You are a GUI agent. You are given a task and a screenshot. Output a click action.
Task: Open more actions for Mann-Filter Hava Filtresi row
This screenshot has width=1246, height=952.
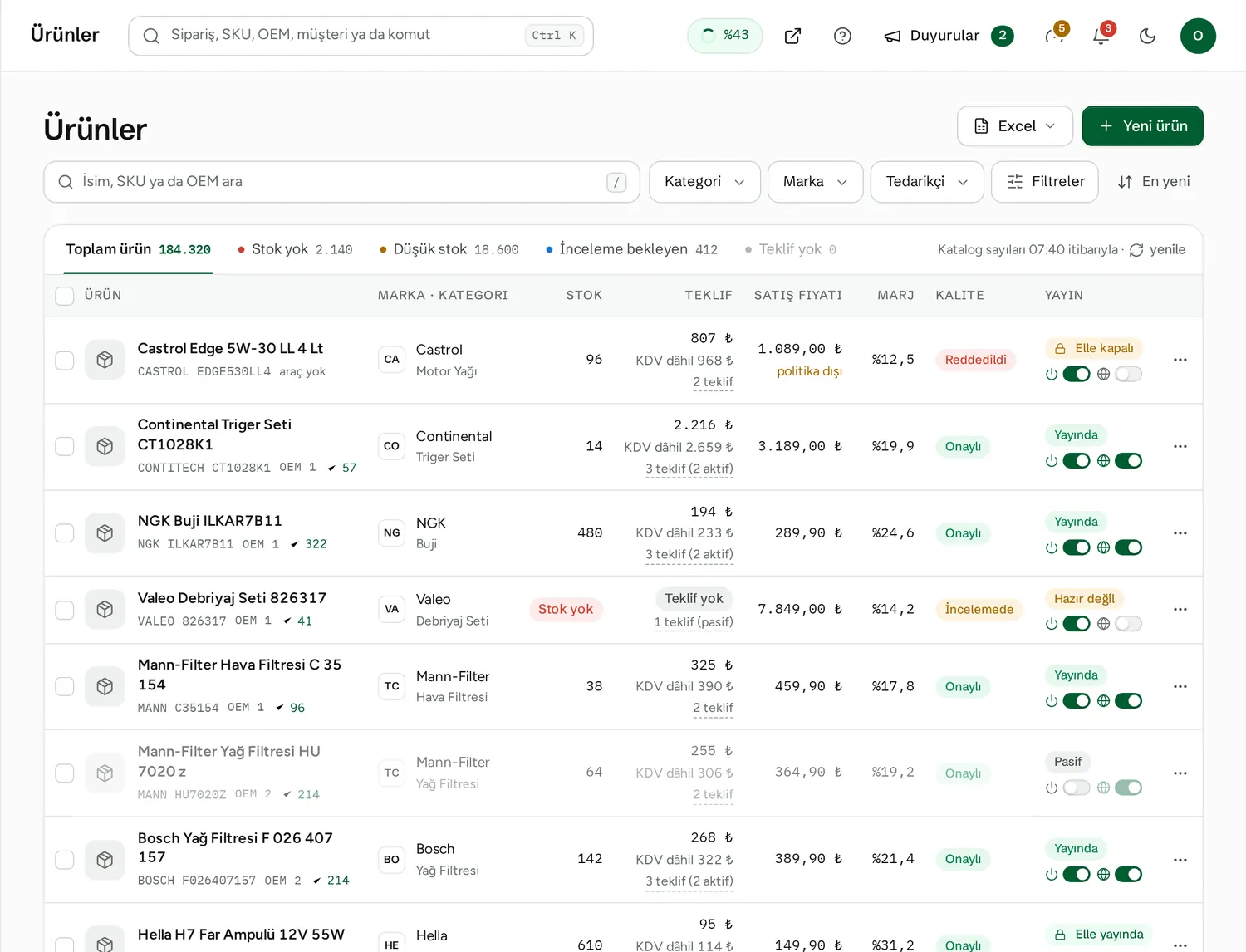[1180, 686]
